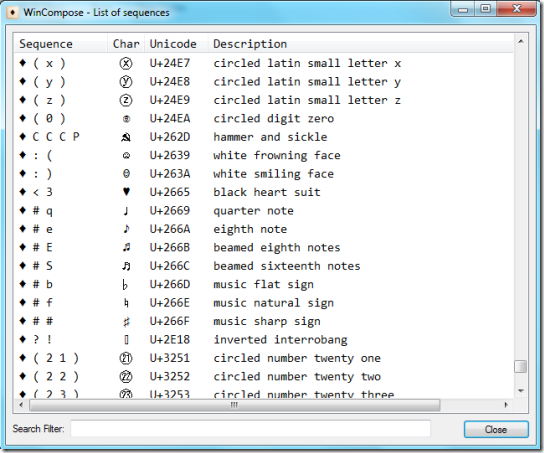This screenshot has height=453, width=544.
Task: Click the U+24E7 unicode cell
Action: tap(170, 63)
